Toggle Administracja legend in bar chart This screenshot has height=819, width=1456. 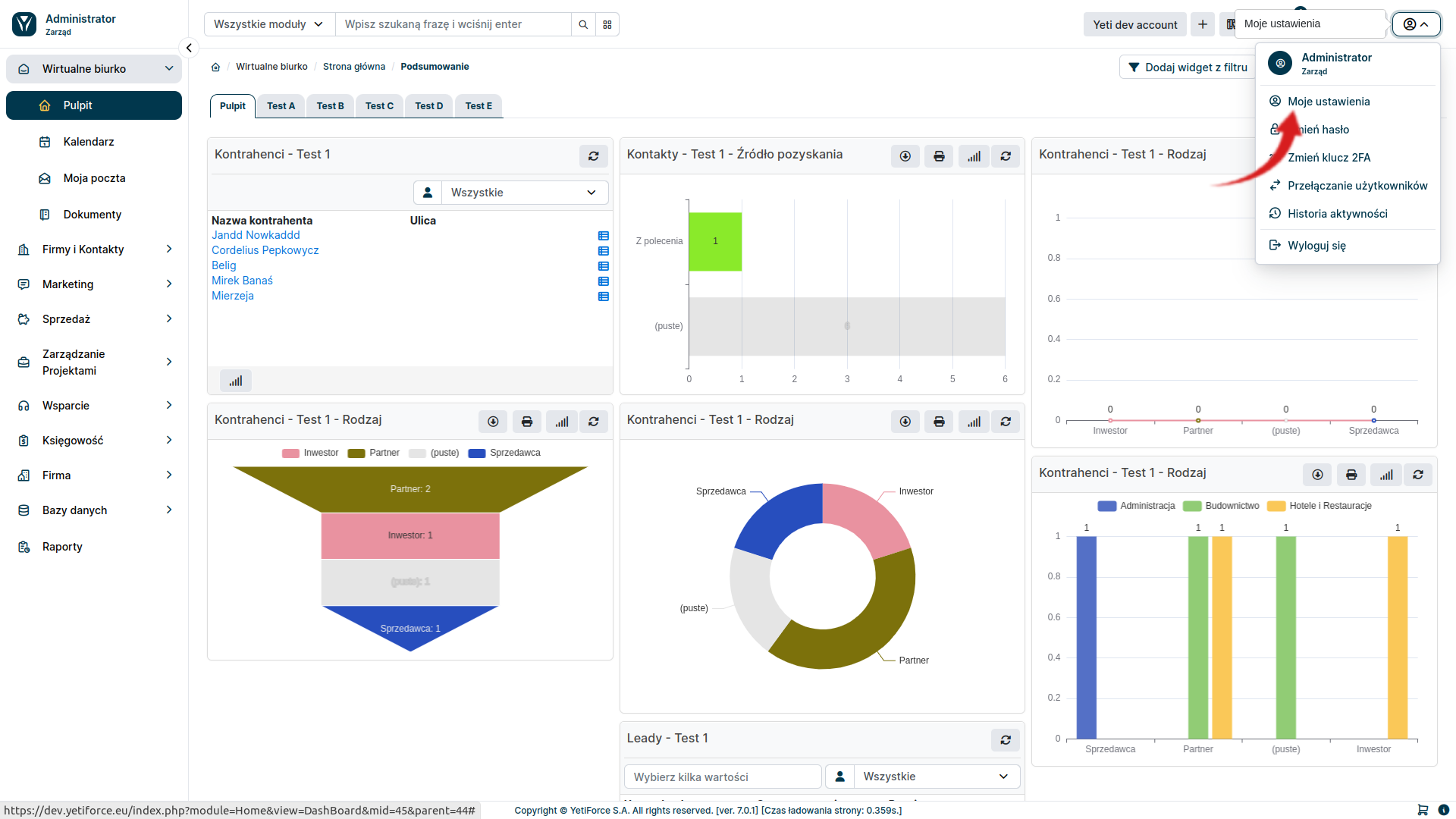click(1136, 506)
